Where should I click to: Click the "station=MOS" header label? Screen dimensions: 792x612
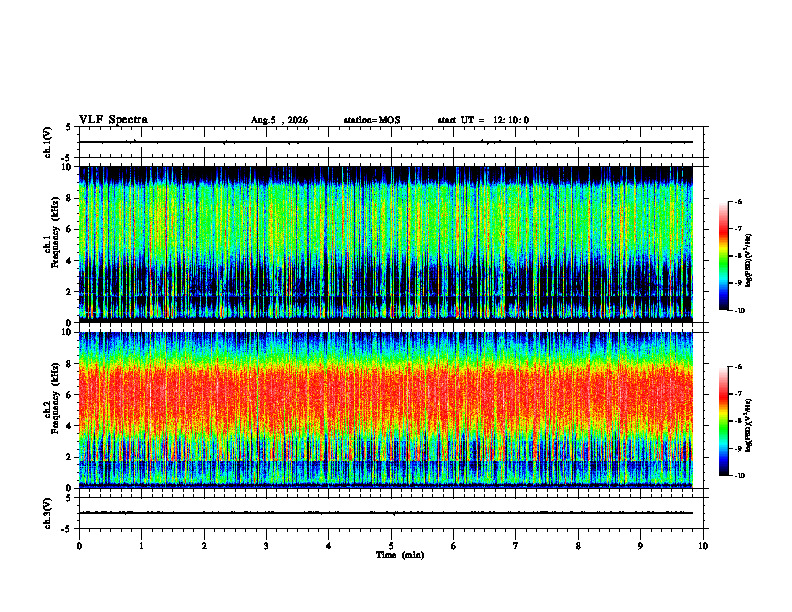tap(372, 120)
